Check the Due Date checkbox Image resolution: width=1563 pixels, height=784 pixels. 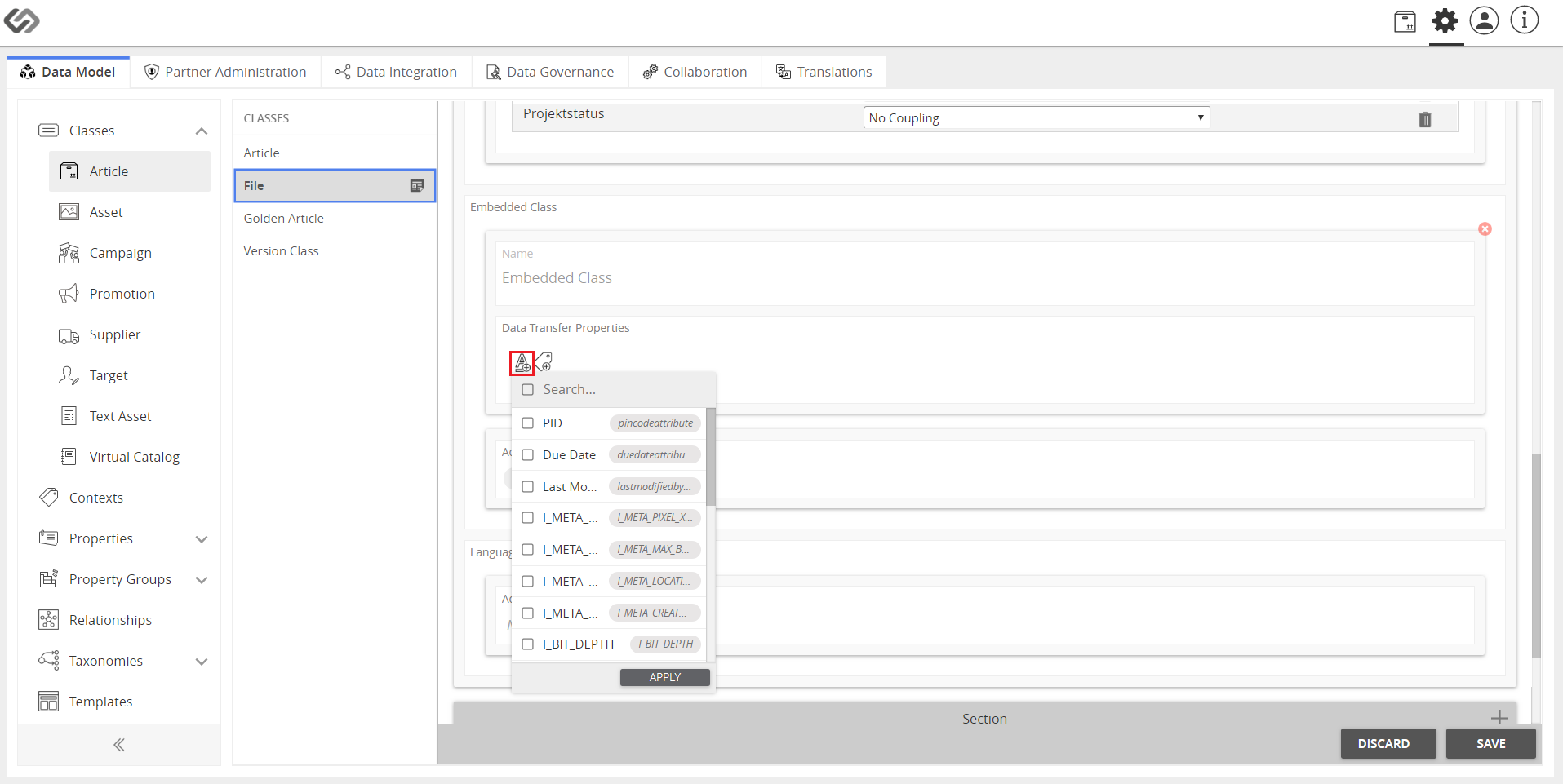(x=528, y=455)
